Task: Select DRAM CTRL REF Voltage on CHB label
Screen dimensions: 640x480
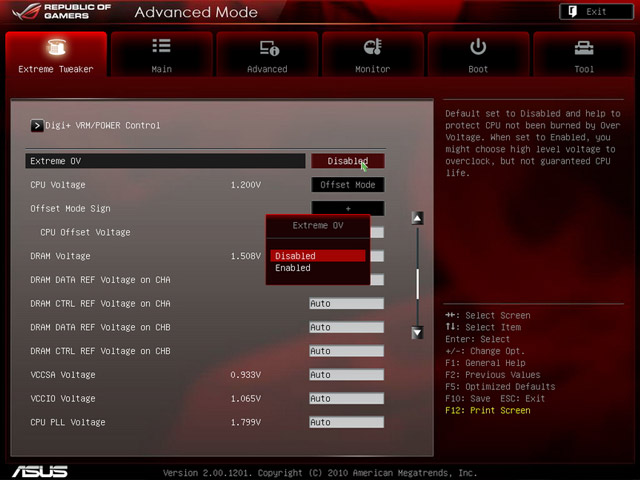Action: [x=100, y=351]
